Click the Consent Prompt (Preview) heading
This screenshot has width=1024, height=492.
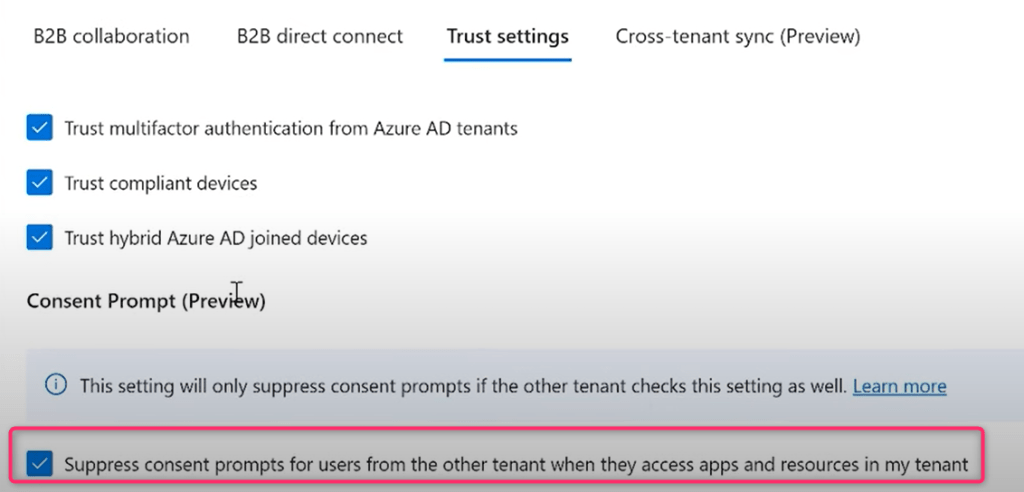tap(146, 301)
